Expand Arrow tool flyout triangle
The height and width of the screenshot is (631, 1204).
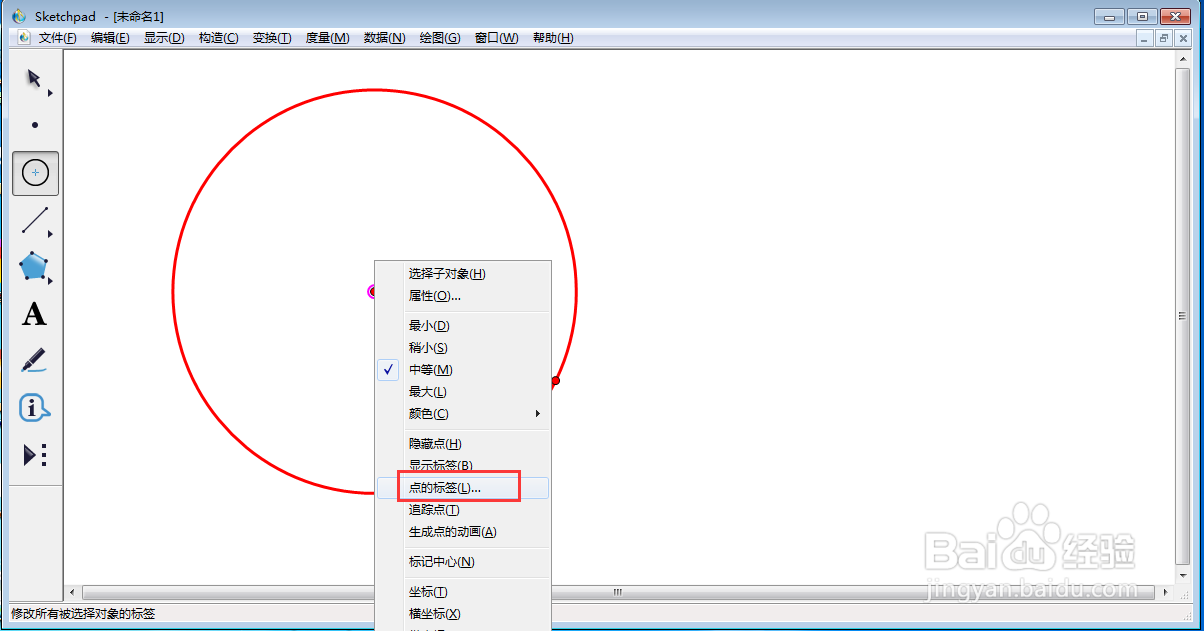50,93
